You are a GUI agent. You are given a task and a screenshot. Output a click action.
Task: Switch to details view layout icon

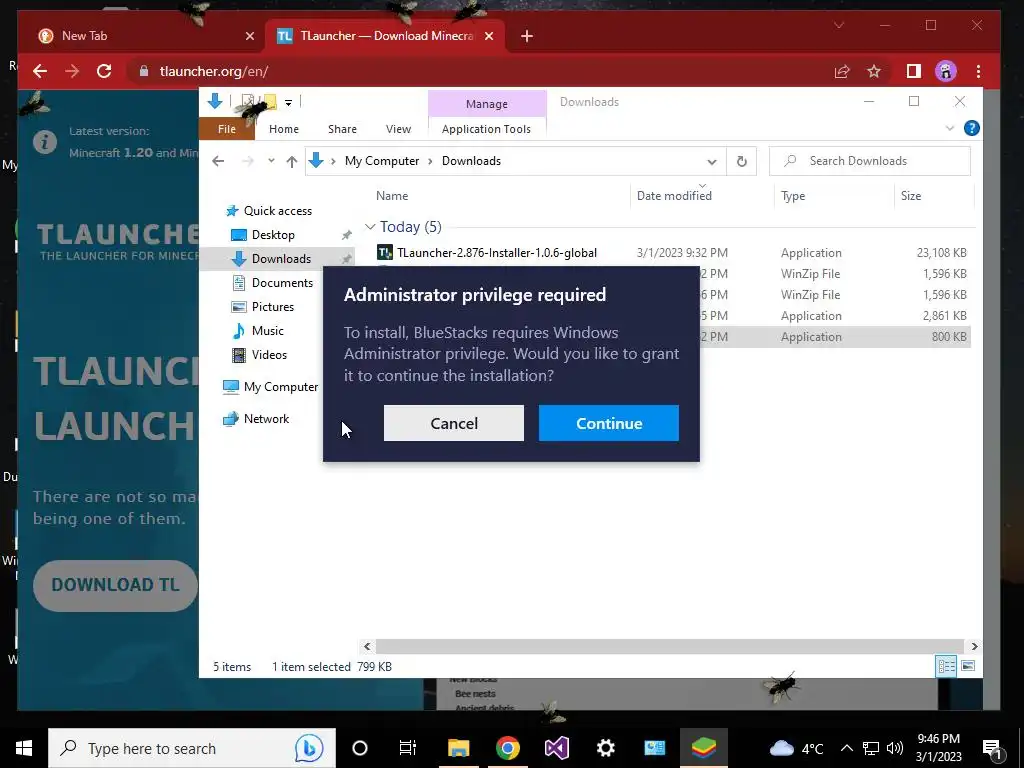946,666
